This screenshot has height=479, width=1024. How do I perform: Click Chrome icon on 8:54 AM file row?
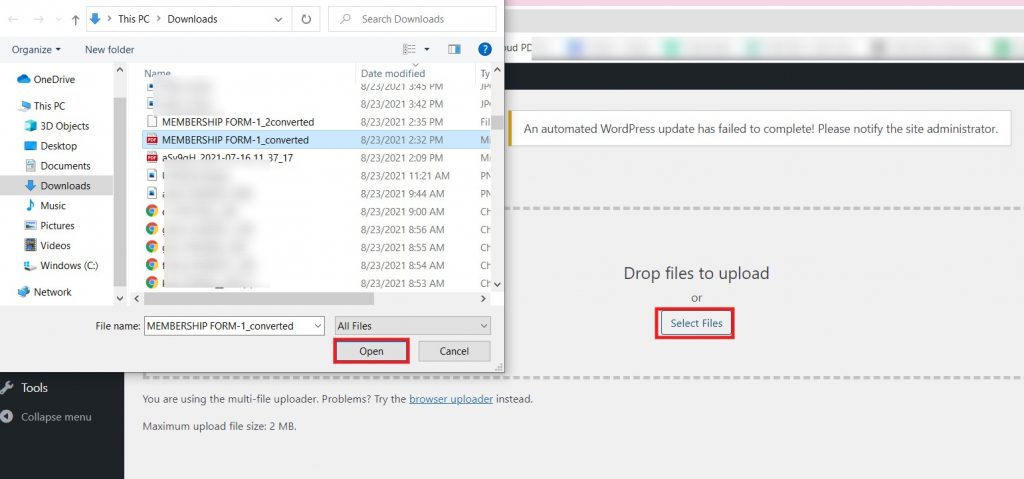point(152,265)
